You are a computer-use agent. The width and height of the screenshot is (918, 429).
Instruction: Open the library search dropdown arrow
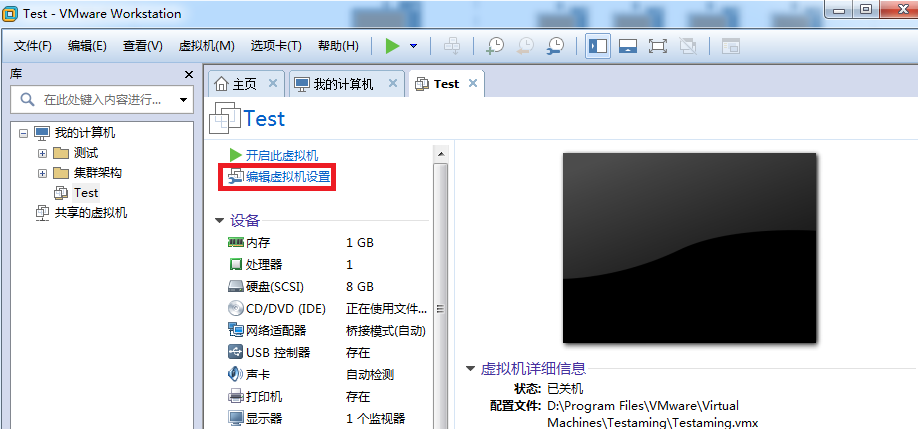click(183, 99)
